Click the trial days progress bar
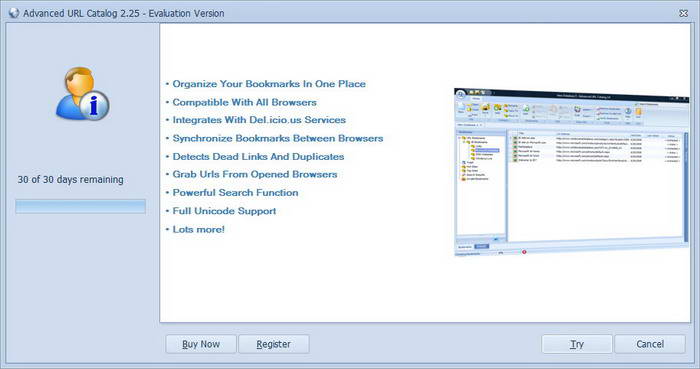This screenshot has width=700, height=369. tap(80, 207)
